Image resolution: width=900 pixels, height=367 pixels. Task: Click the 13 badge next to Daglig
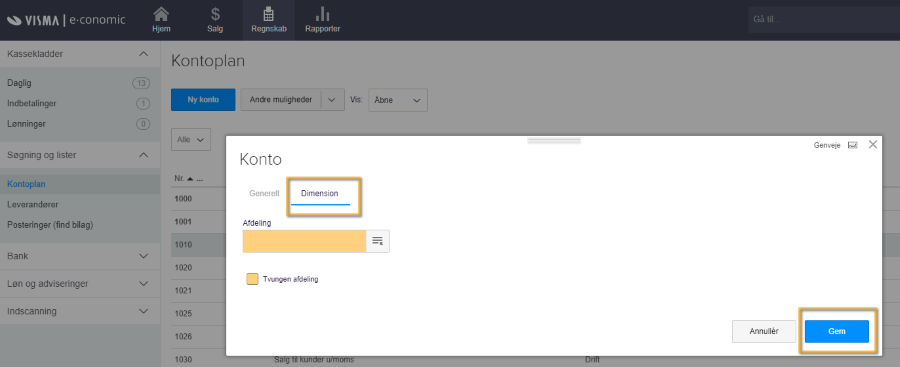pyautogui.click(x=141, y=83)
